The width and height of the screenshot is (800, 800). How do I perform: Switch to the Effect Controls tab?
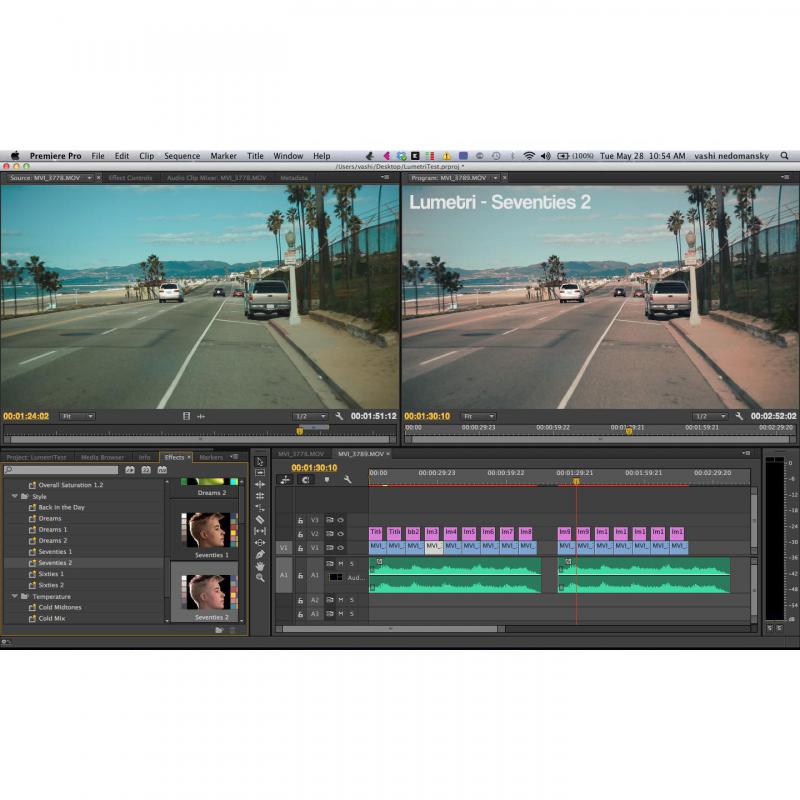(x=130, y=178)
